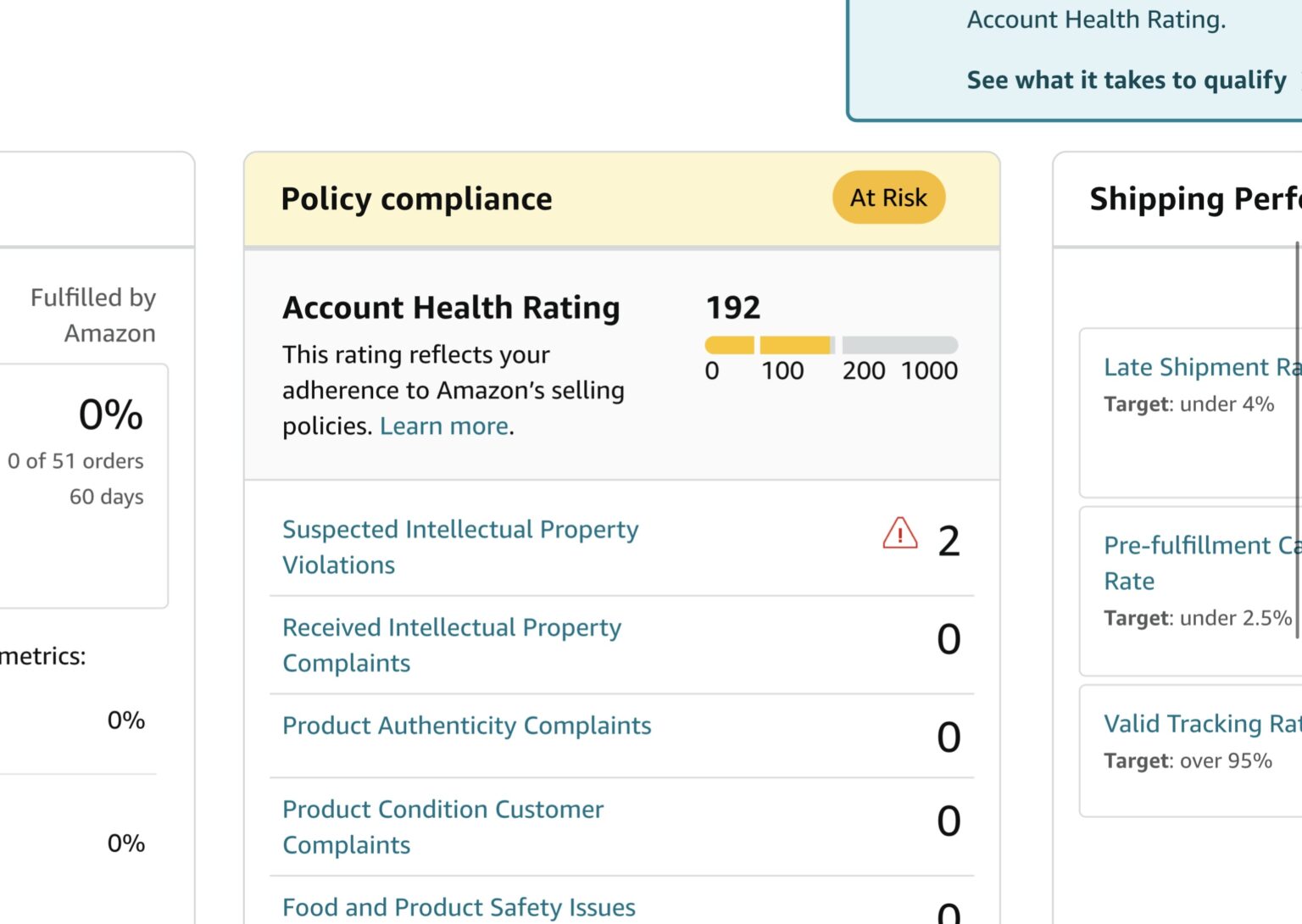Click the red warning triangle icon
Image resolution: width=1302 pixels, height=924 pixels.
point(899,534)
